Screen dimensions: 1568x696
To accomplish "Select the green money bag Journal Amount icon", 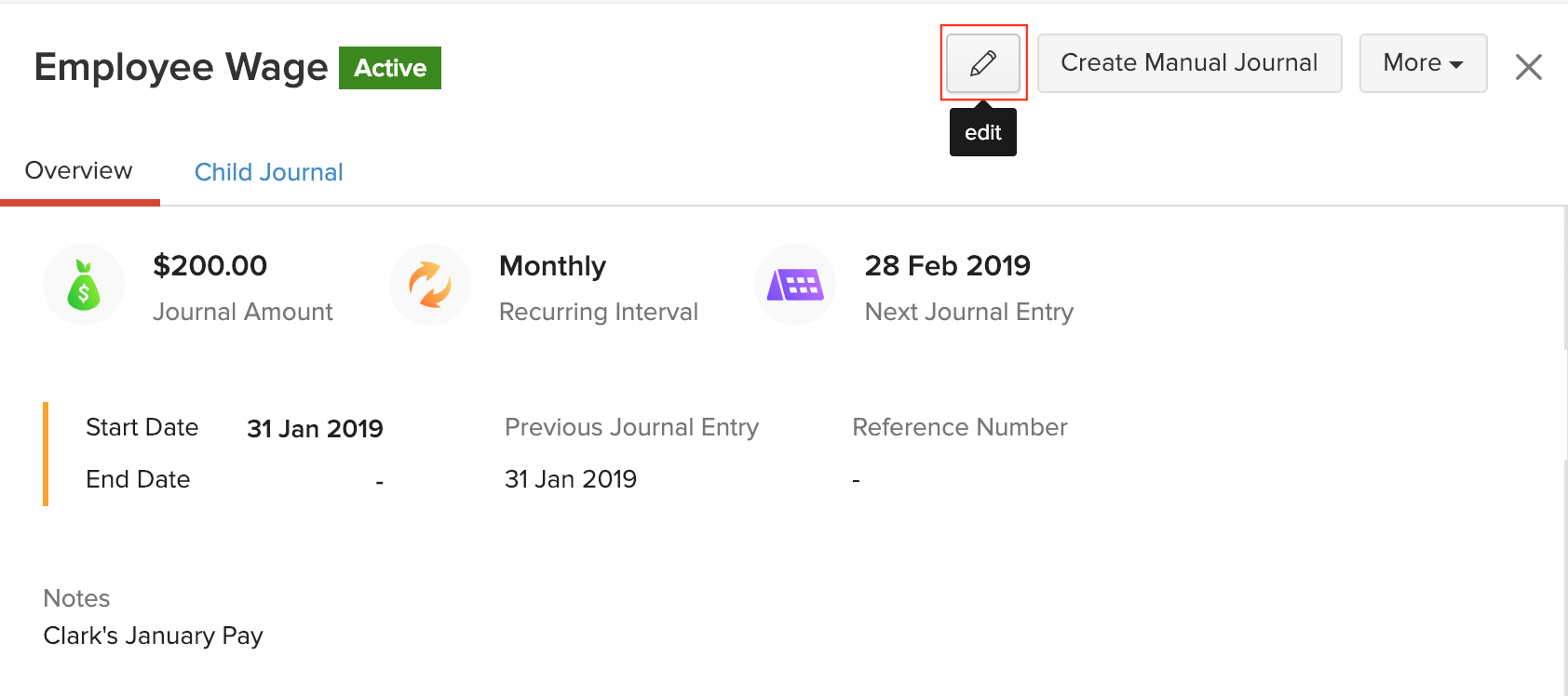I will (84, 285).
